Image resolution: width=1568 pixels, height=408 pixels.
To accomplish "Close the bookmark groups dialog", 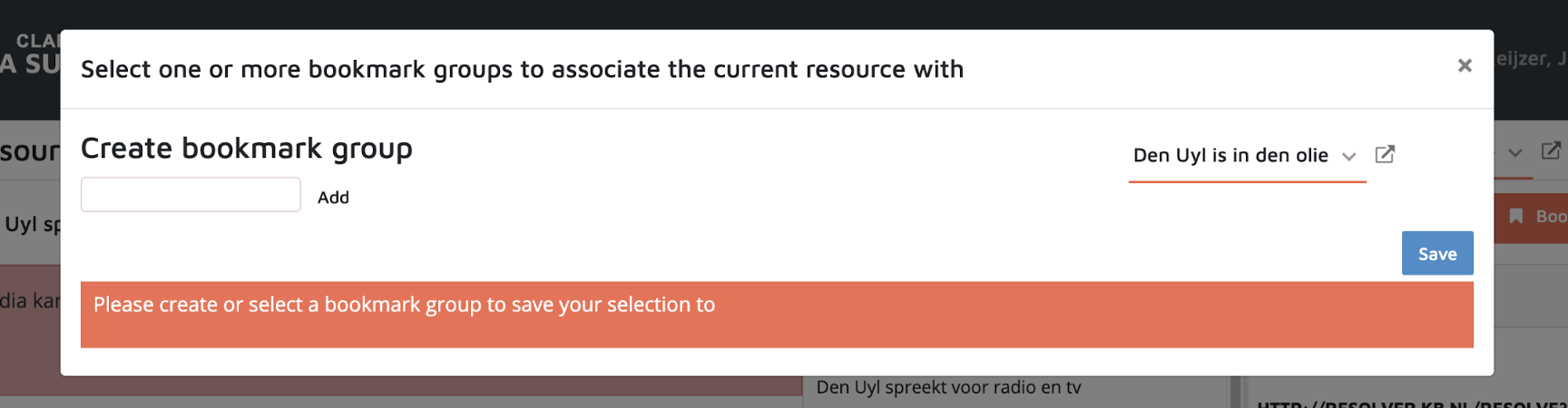I will pyautogui.click(x=1464, y=65).
